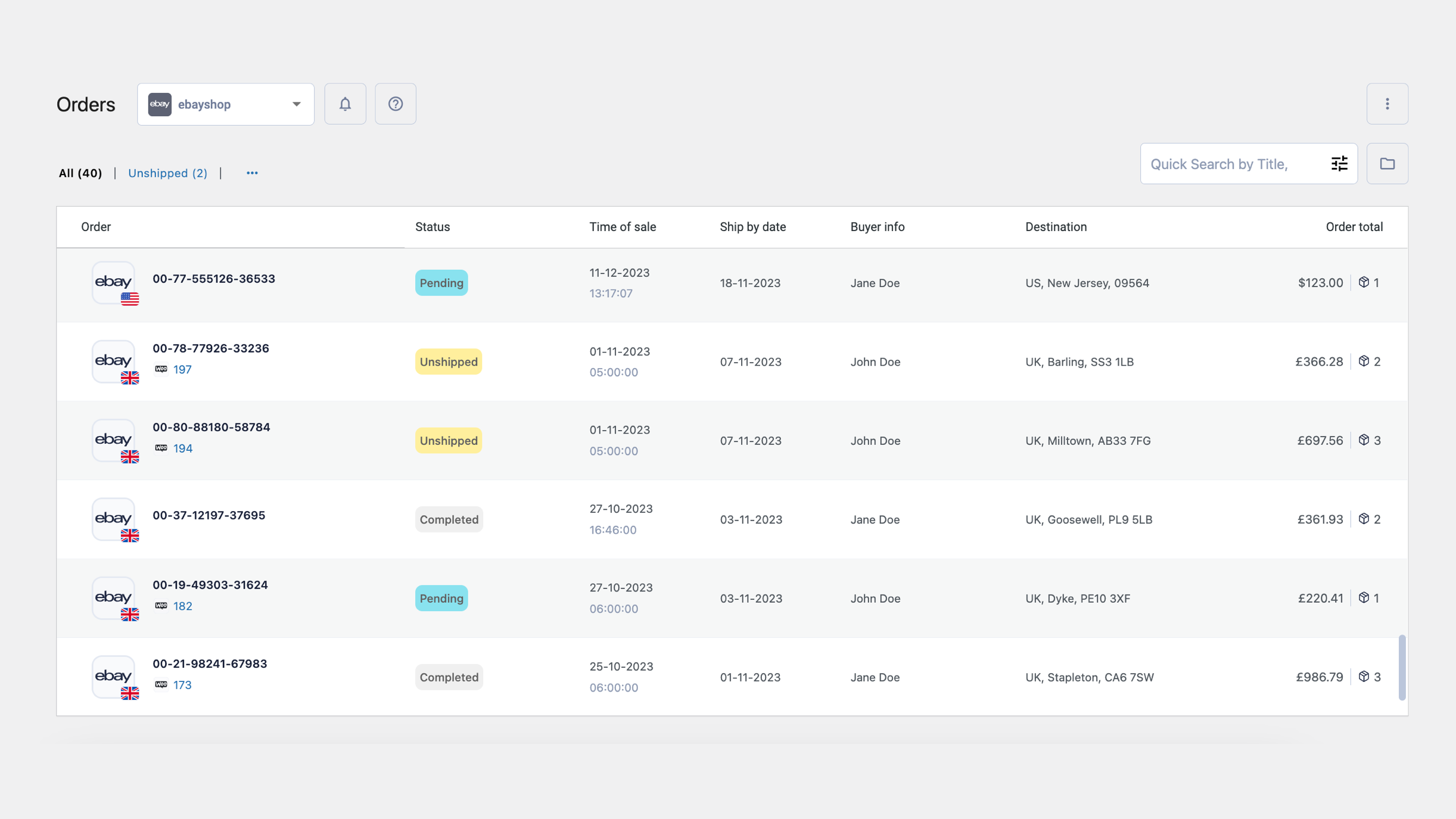The height and width of the screenshot is (819, 1456).
Task: Click WooCommerce icon beside order 173
Action: click(x=161, y=684)
